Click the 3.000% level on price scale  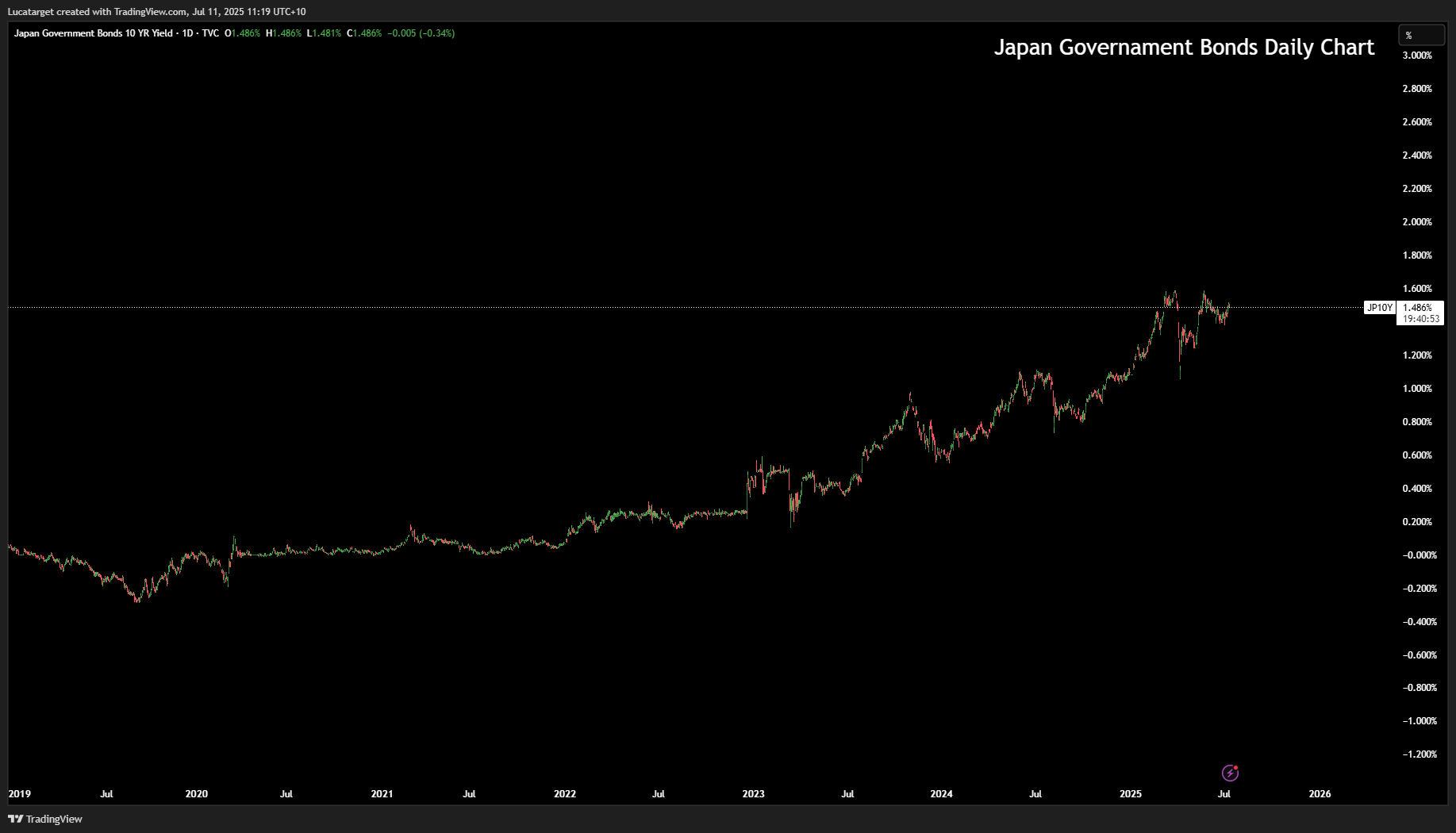coord(1417,56)
